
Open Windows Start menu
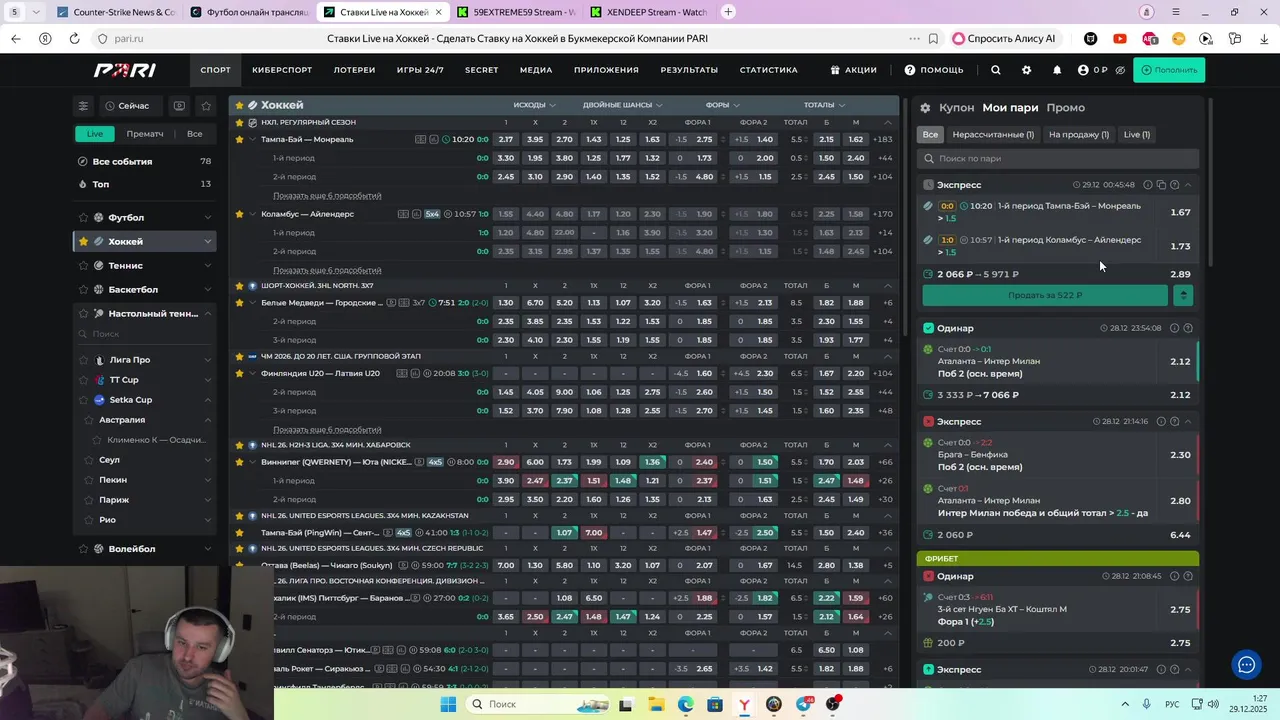[x=448, y=704]
